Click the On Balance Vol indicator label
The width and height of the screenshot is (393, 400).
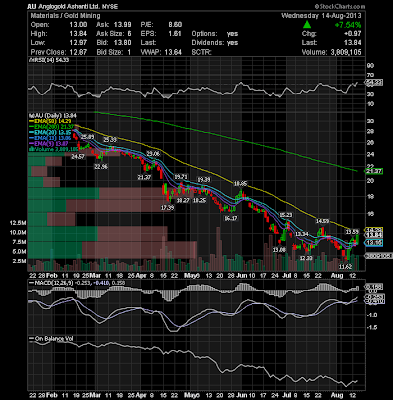(x=51, y=339)
